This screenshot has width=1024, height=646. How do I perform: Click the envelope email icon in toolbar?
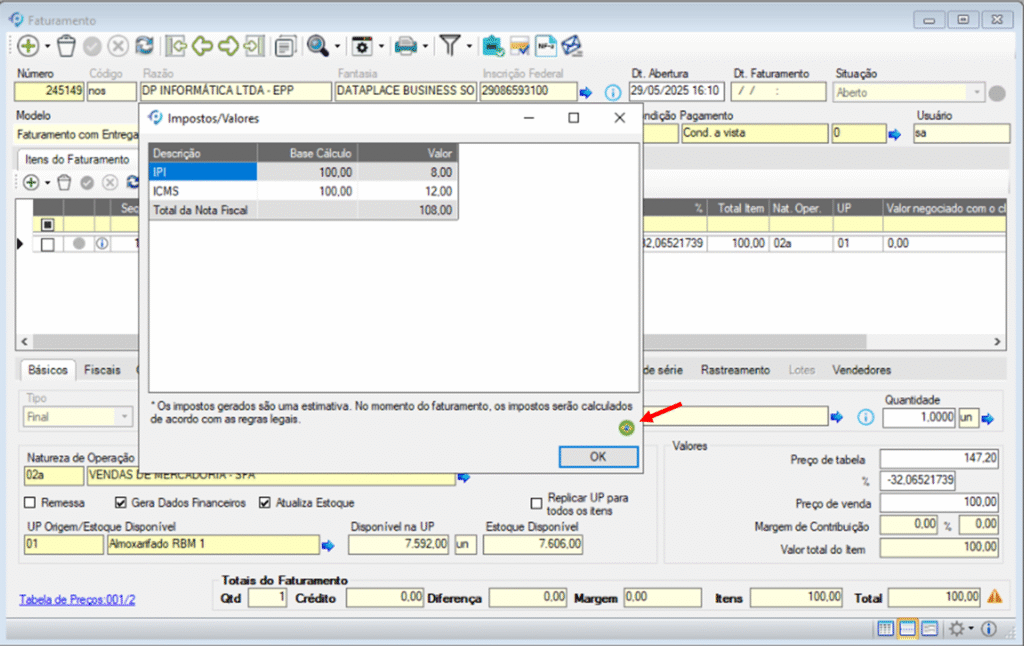(x=571, y=46)
